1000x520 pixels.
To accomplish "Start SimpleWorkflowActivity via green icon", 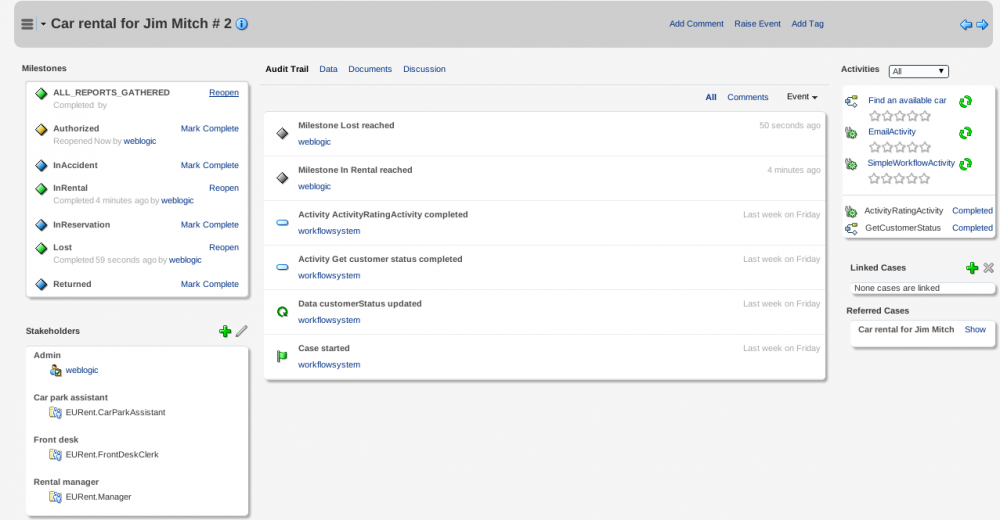I will [x=966, y=164].
